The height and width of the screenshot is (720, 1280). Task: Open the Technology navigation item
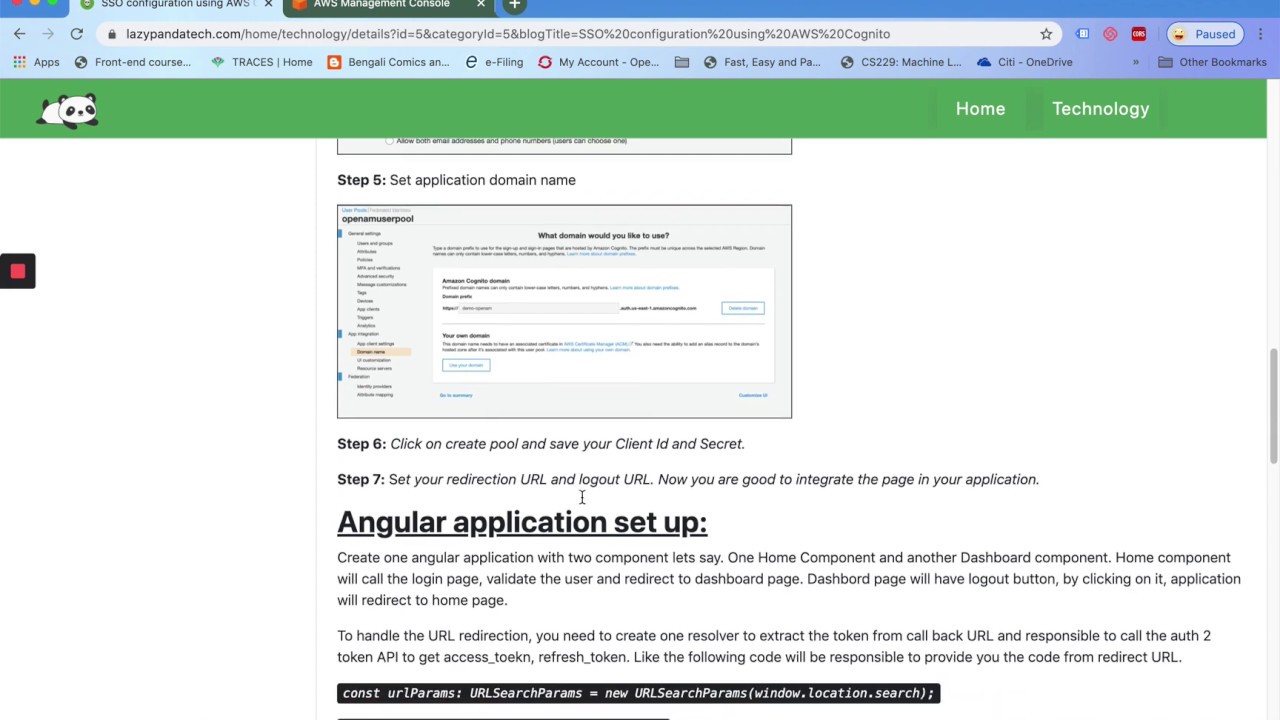point(1100,109)
